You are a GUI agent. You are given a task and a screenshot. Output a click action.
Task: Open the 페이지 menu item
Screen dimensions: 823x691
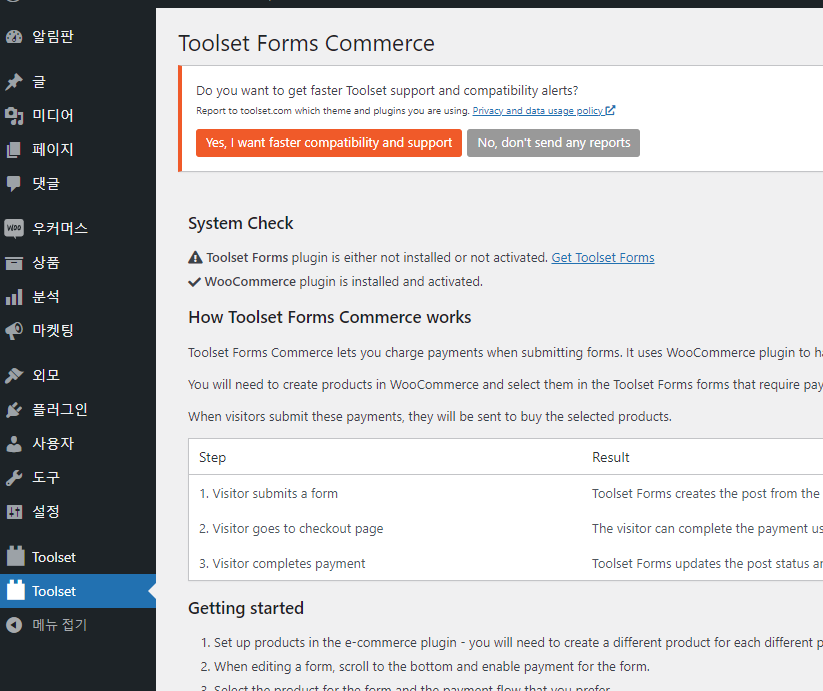pos(78,150)
